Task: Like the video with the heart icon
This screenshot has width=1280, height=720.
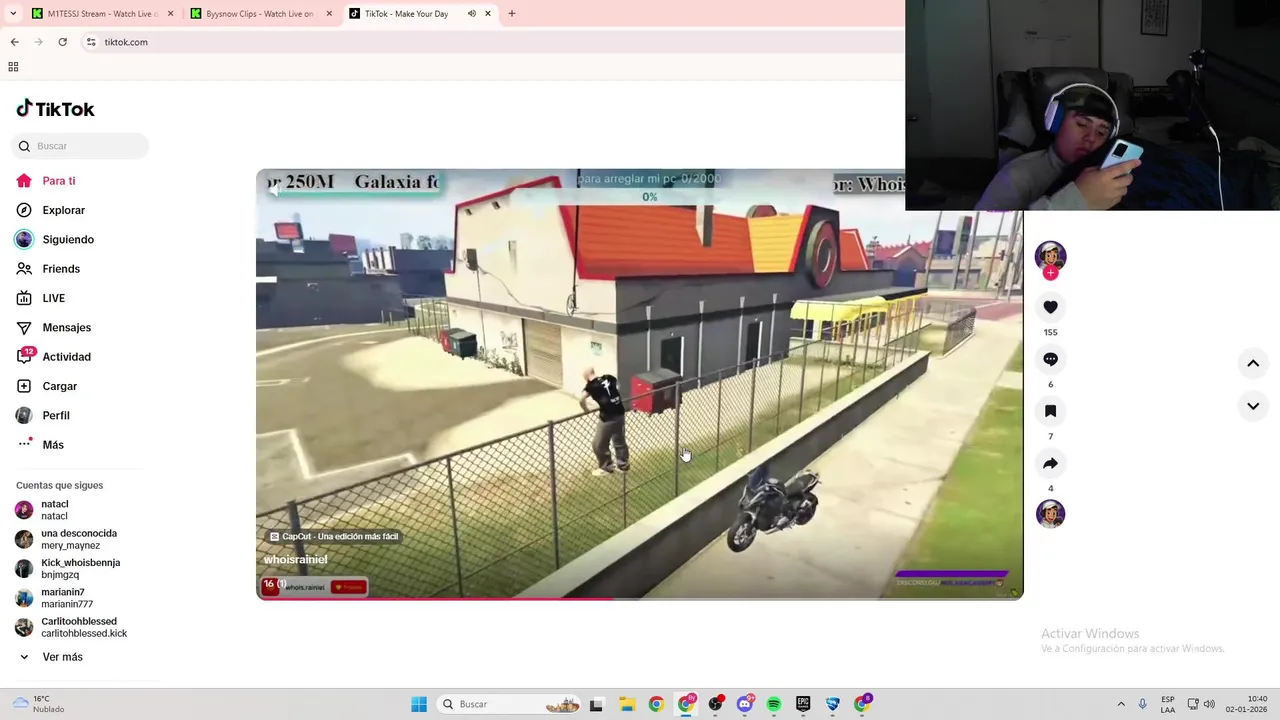Action: point(1050,307)
